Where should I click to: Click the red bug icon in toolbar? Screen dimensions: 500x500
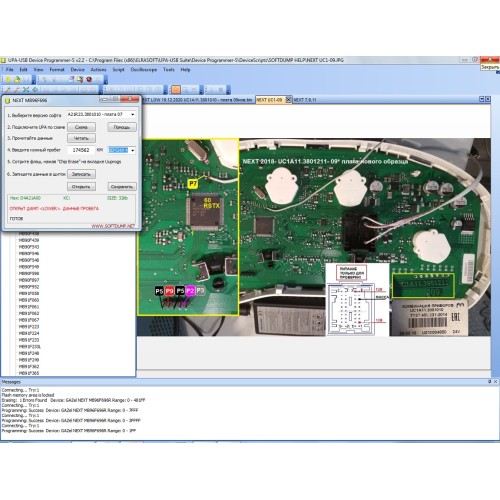pyautogui.click(x=89, y=79)
